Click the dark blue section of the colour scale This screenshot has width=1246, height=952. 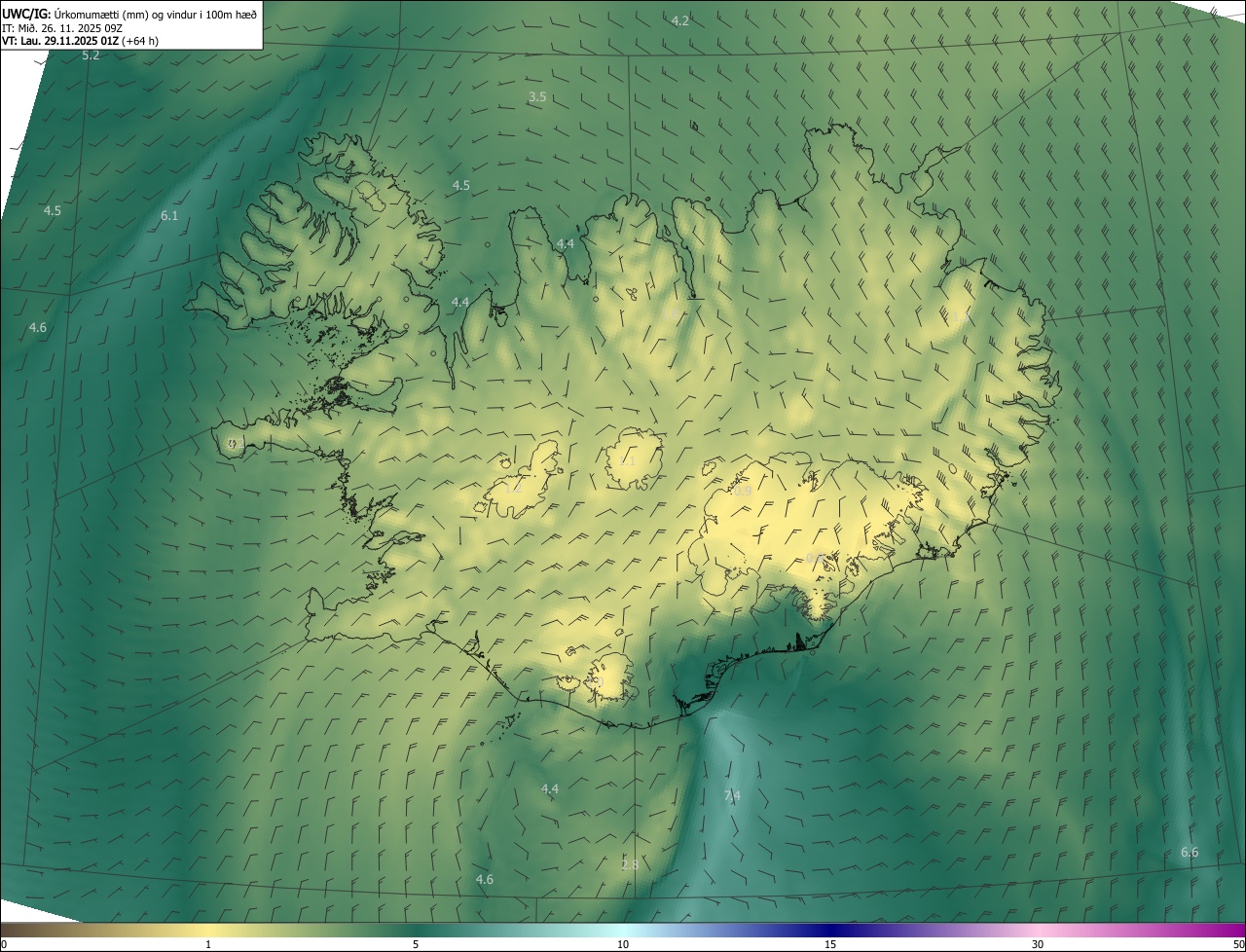coord(830,930)
